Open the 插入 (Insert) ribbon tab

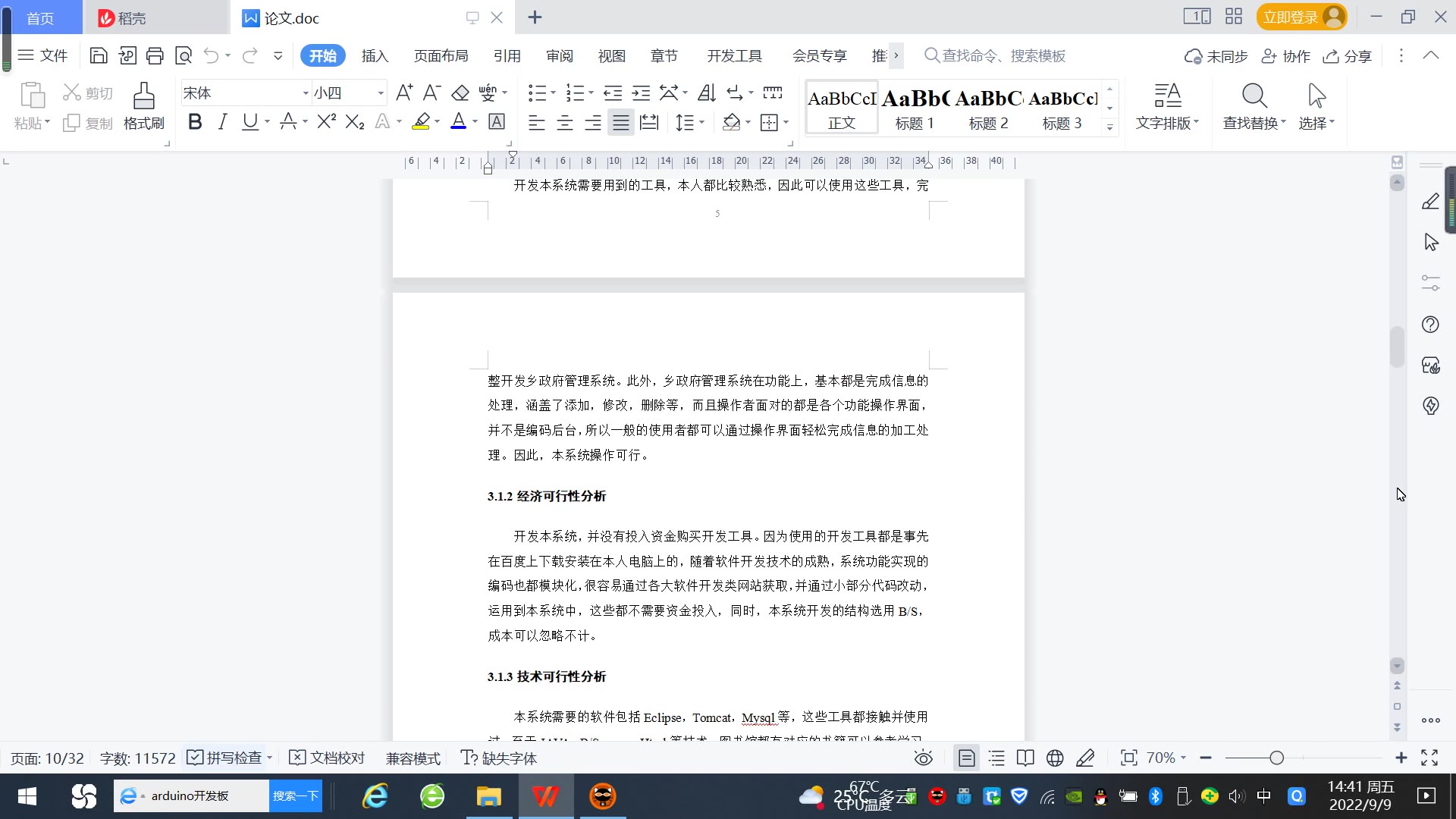[x=375, y=56]
